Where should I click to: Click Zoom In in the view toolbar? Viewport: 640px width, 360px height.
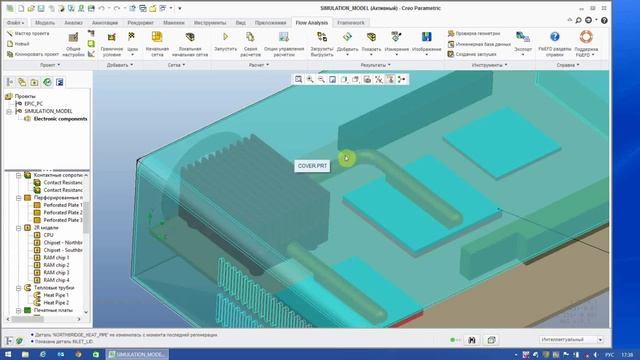coord(310,80)
